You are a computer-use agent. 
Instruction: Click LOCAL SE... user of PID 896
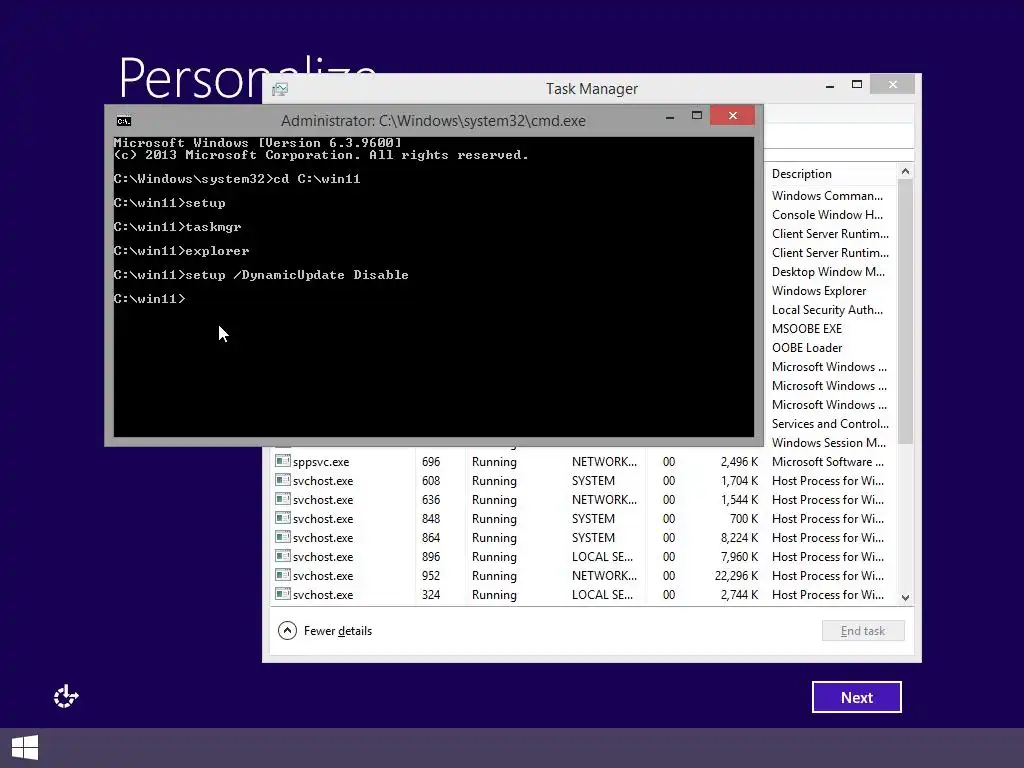click(602, 556)
